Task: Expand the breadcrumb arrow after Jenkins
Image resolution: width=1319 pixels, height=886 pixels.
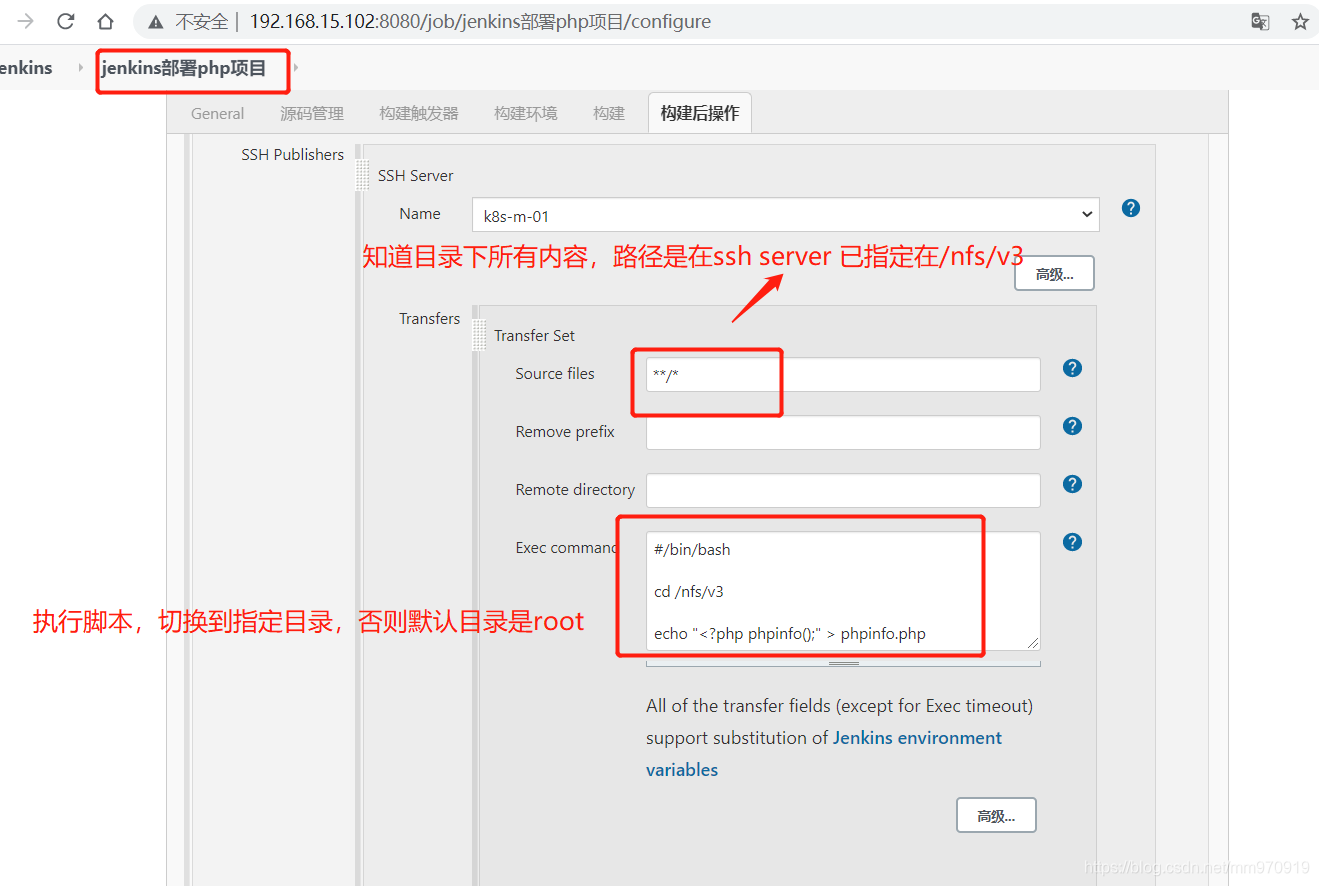Action: [80, 68]
